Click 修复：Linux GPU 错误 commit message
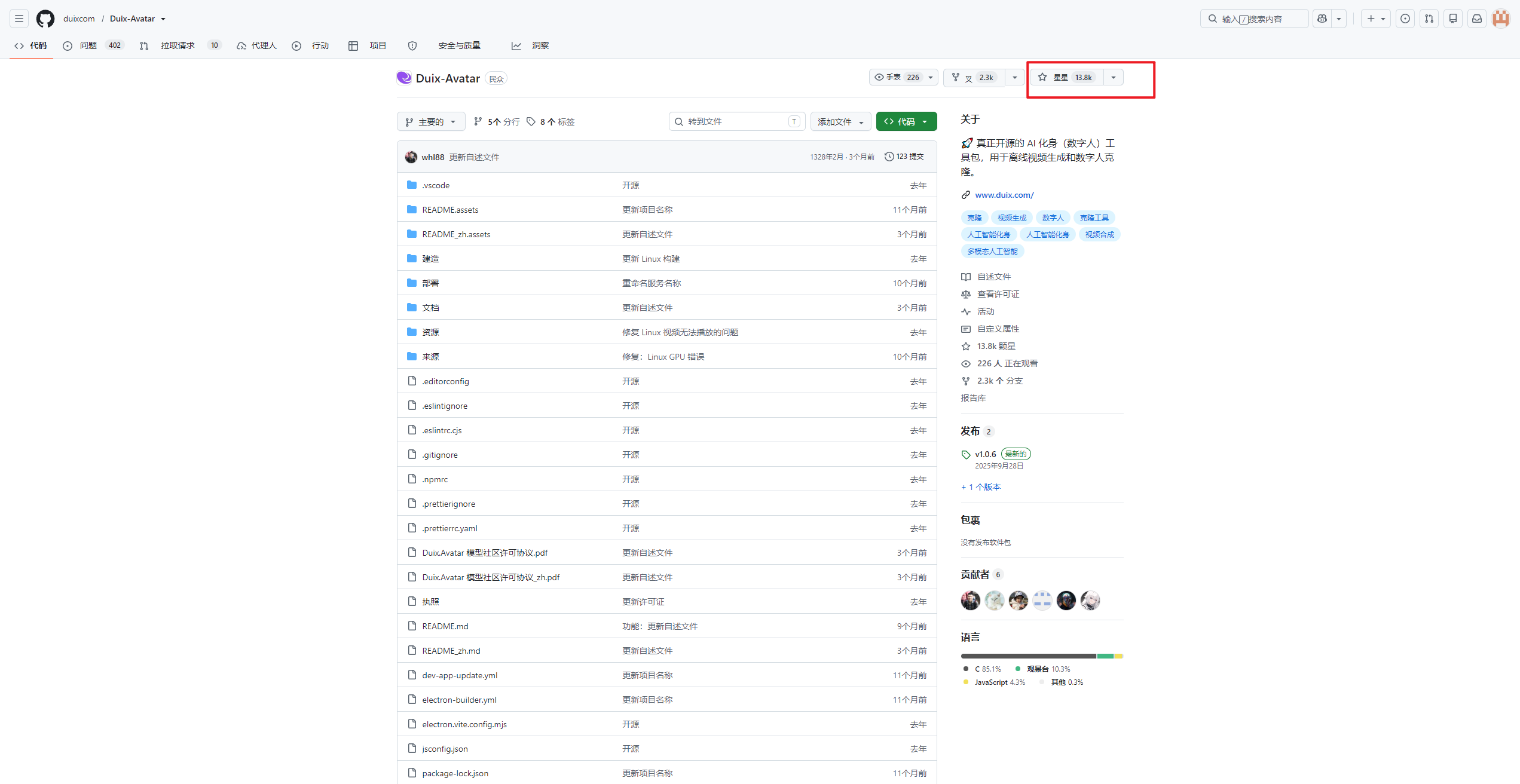Screen dimensions: 1520x784 [x=663, y=357]
